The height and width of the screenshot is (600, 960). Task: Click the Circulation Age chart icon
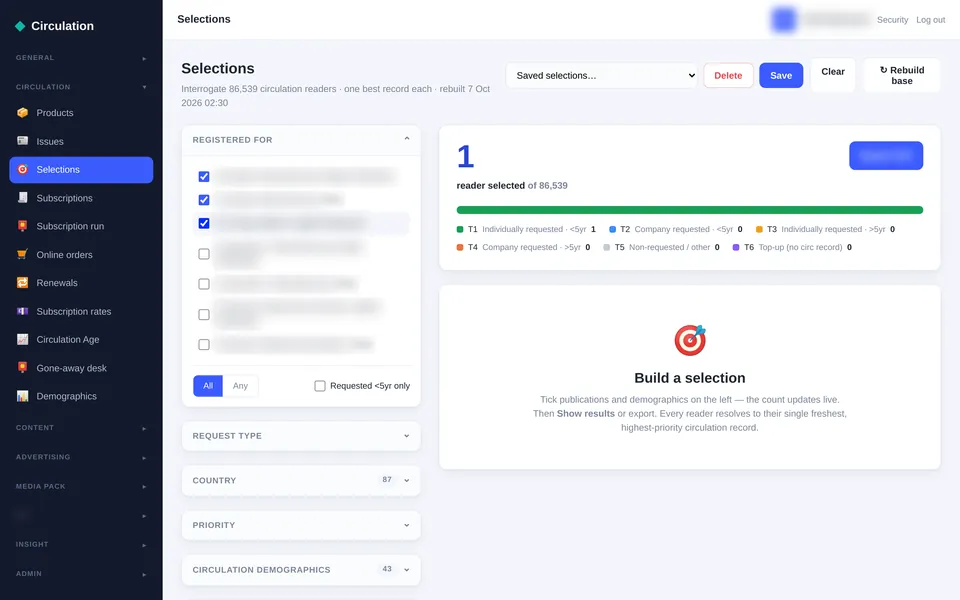23,339
